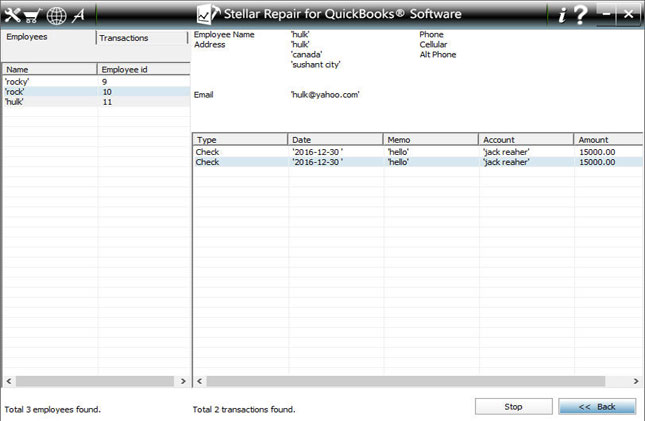
Task: Click employee id 9 cell
Action: 104,81
